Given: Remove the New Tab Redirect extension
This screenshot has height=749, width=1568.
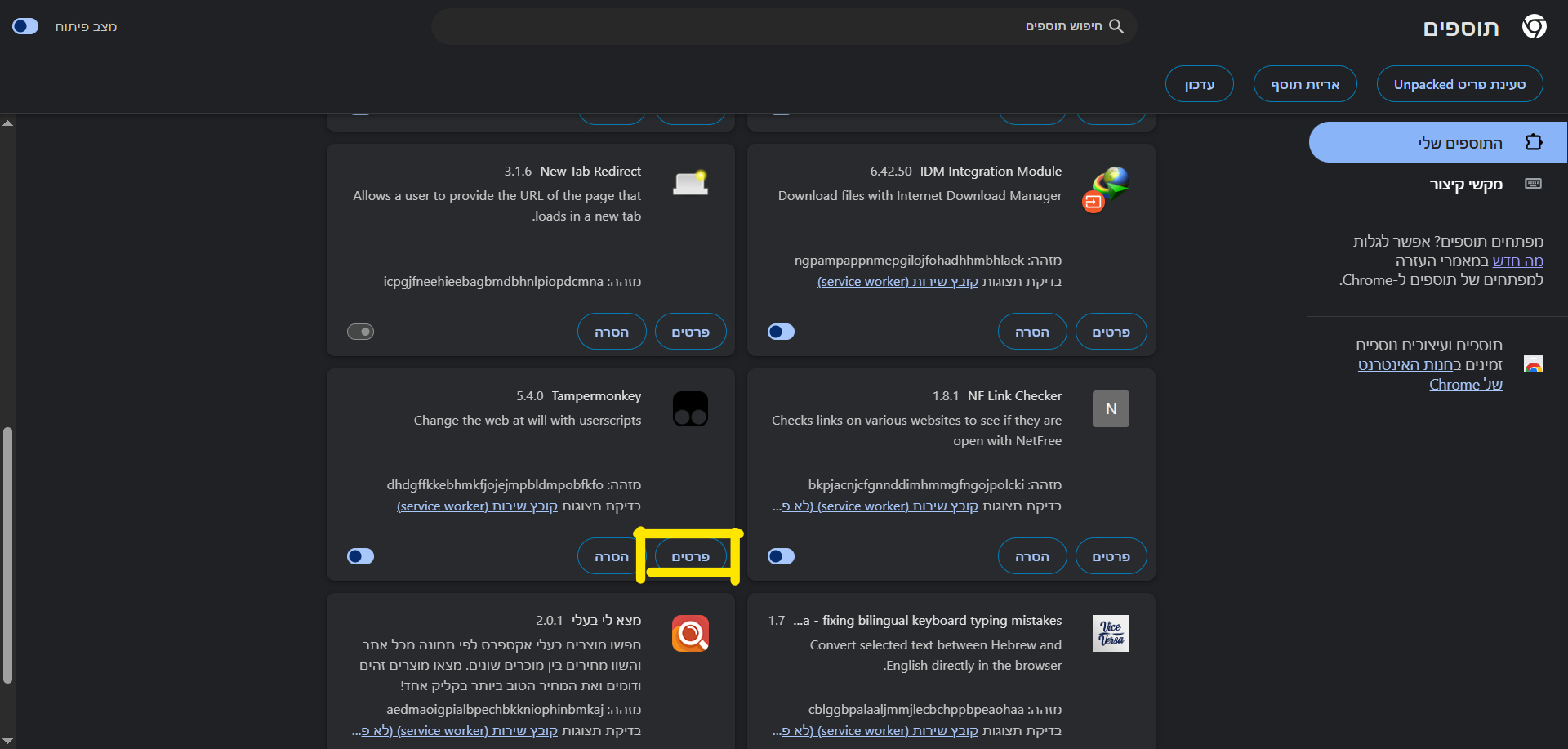Looking at the screenshot, I should tap(611, 332).
